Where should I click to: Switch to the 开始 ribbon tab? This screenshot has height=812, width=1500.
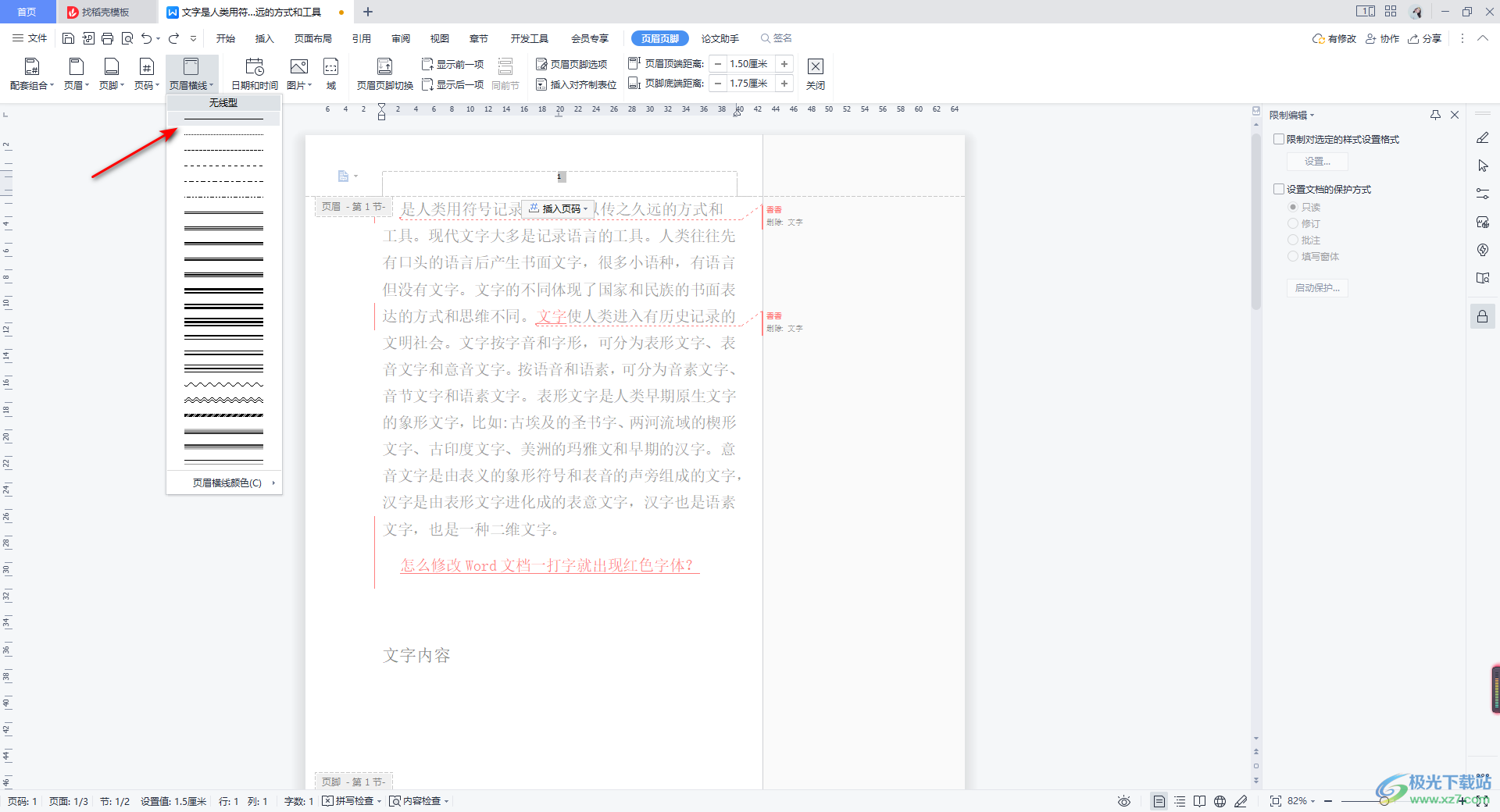tap(226, 38)
